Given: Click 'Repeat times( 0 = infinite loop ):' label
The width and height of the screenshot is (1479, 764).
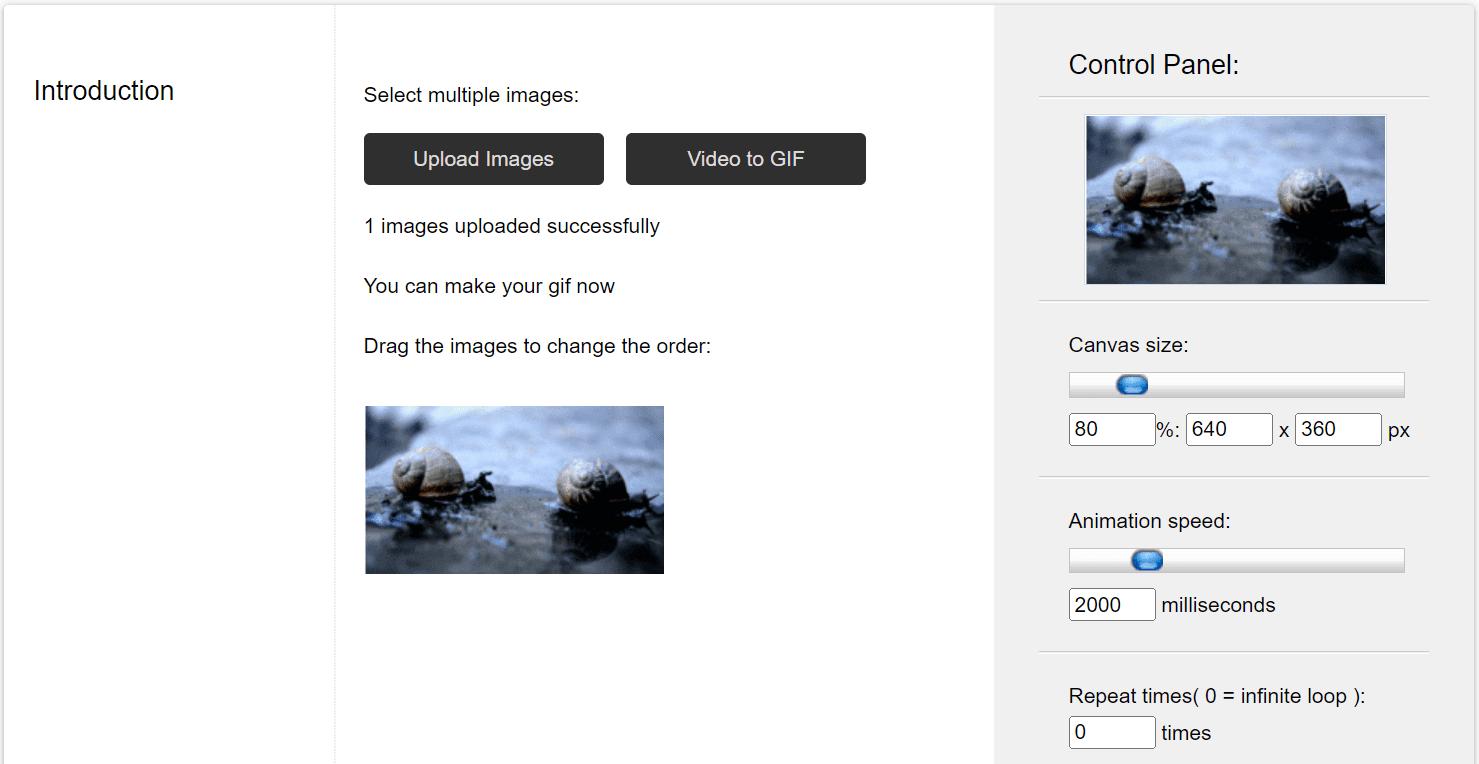Looking at the screenshot, I should click(1217, 696).
